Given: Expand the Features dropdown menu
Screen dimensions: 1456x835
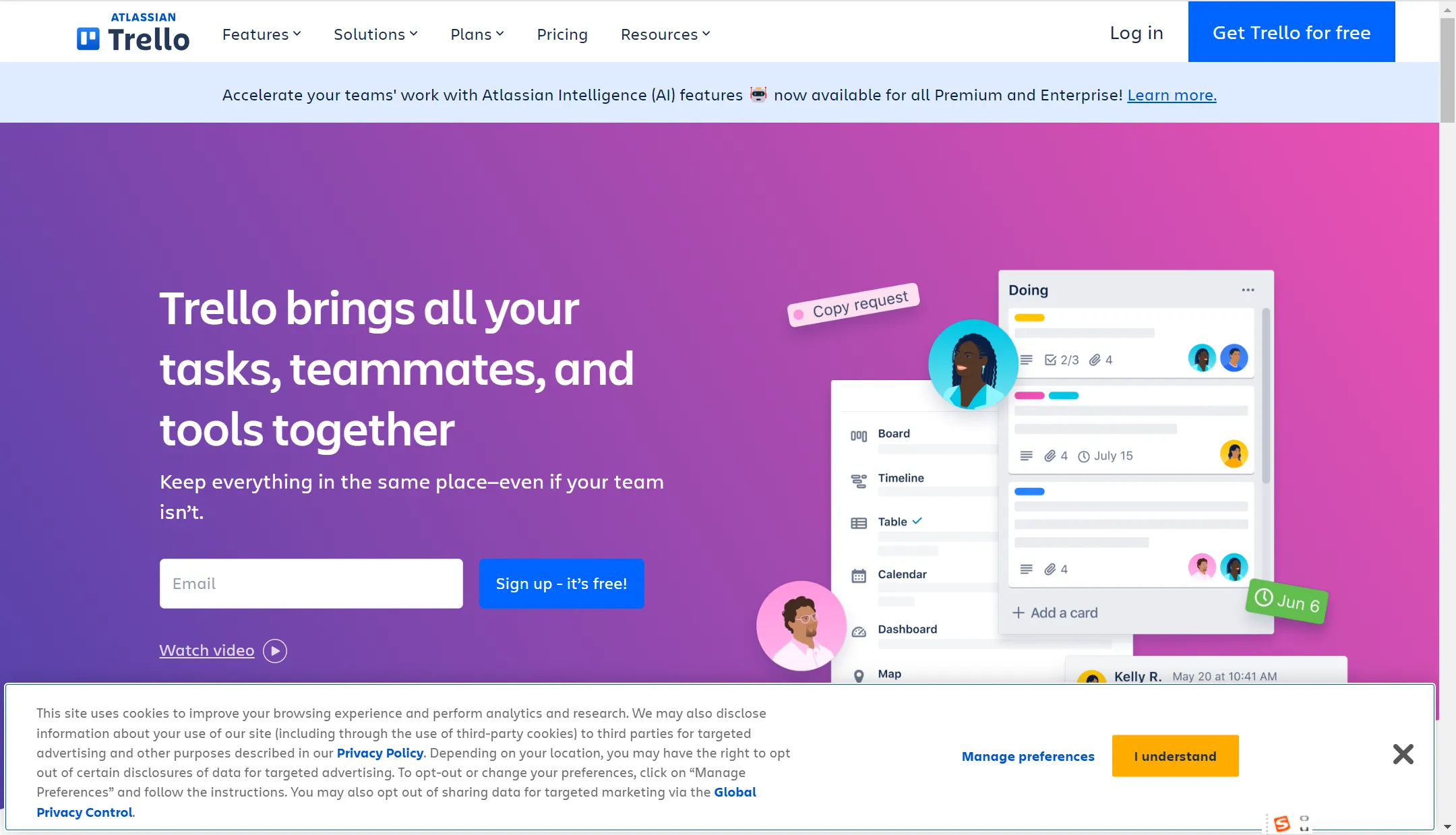Looking at the screenshot, I should 262,34.
